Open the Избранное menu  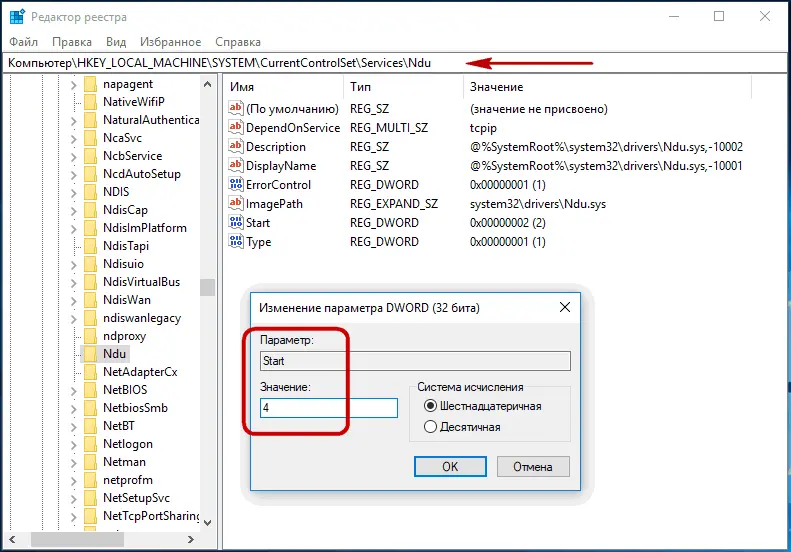tap(171, 42)
